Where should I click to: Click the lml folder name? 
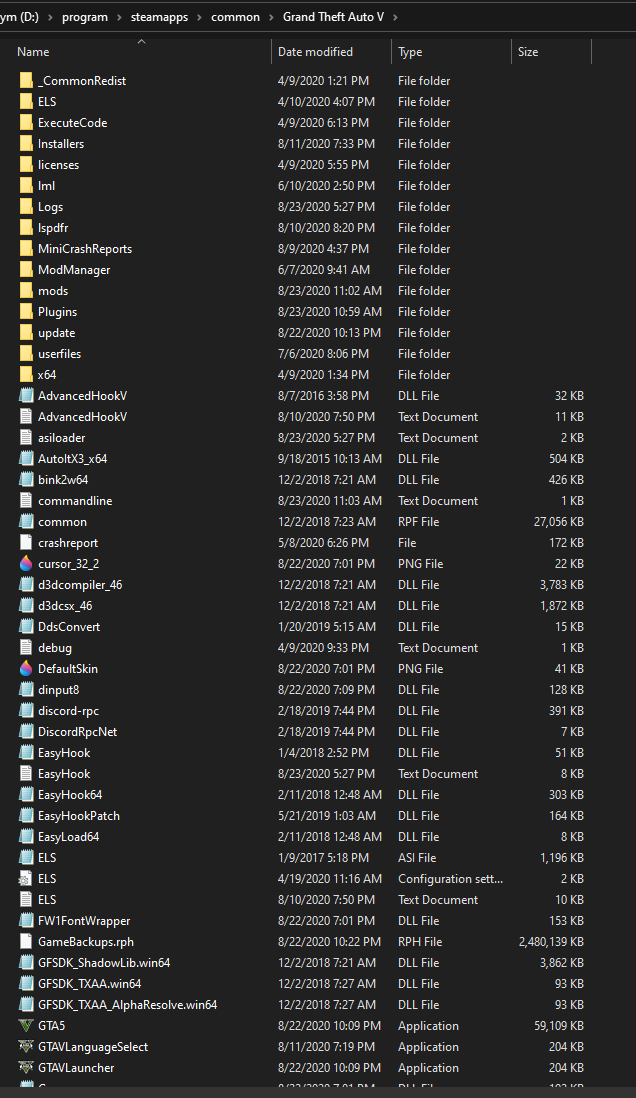[46, 186]
